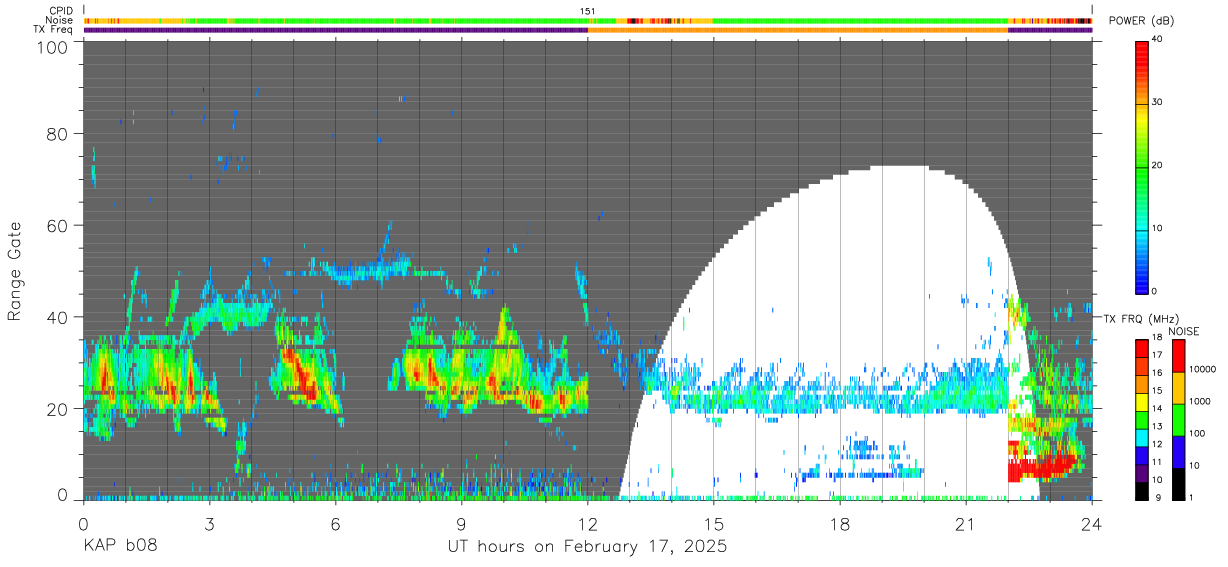Click the 80 tick on the Range Gate axis
1228x567 pixels.
59,134
